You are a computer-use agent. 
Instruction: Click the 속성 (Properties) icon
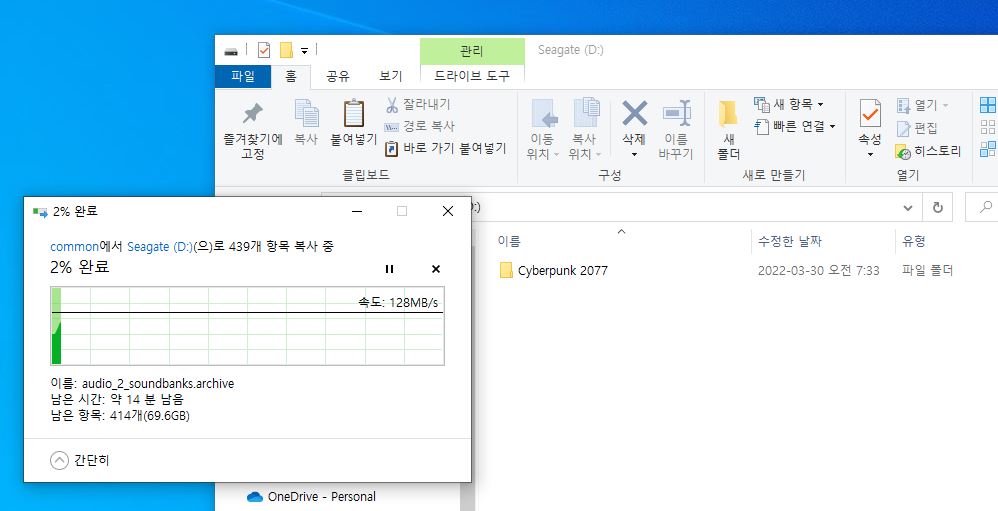[x=869, y=115]
